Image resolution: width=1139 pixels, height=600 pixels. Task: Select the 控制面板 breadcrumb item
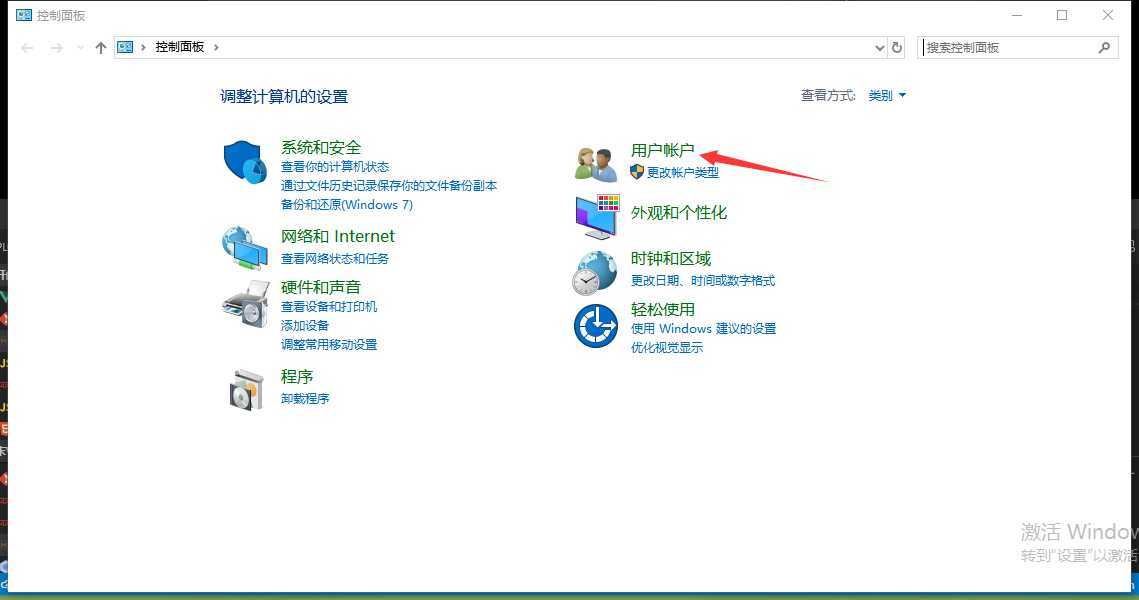click(x=179, y=47)
